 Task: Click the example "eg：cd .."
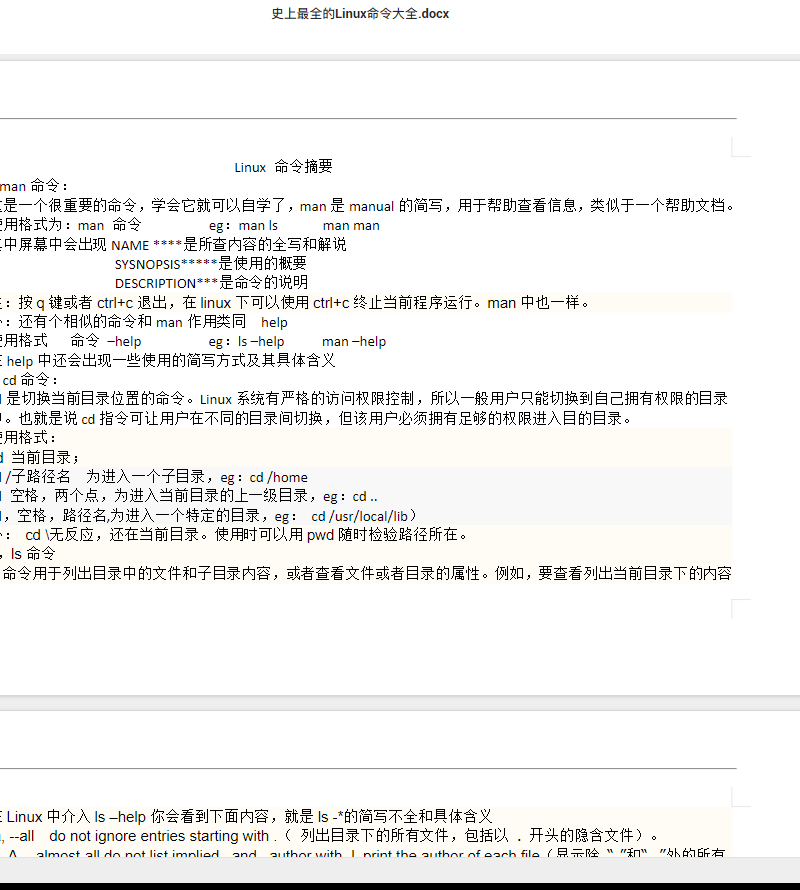point(350,497)
